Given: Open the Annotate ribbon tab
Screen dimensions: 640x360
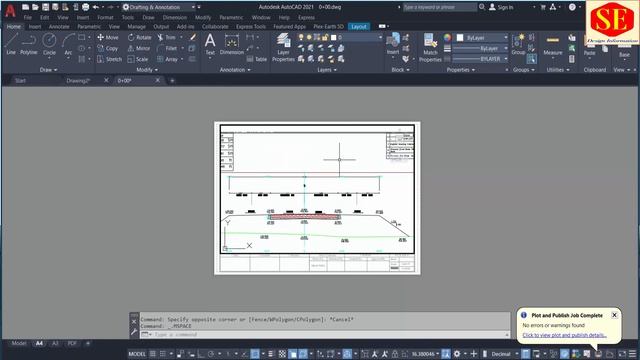Looking at the screenshot, I should [x=59, y=27].
